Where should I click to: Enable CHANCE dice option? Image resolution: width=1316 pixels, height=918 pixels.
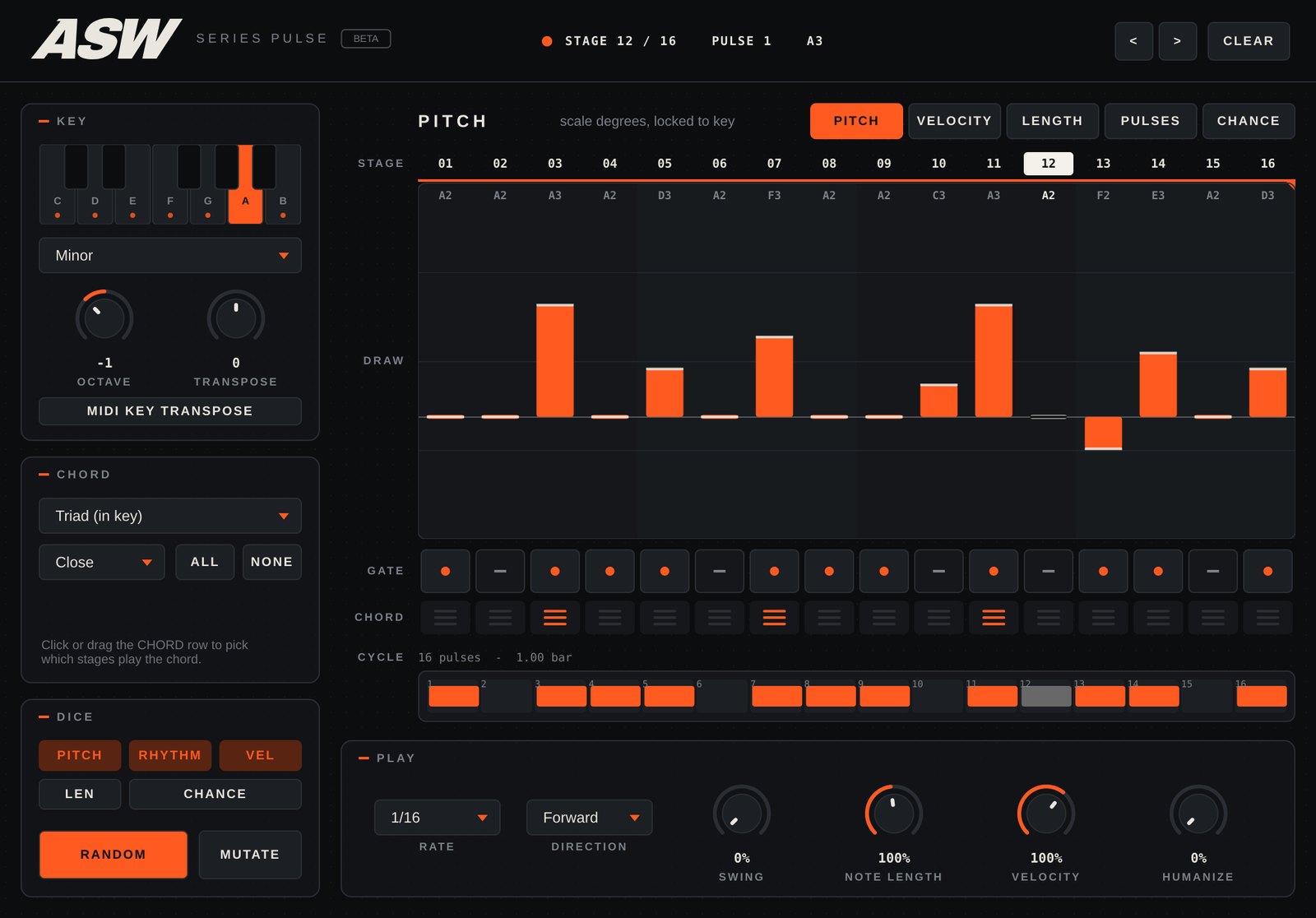[x=215, y=794]
